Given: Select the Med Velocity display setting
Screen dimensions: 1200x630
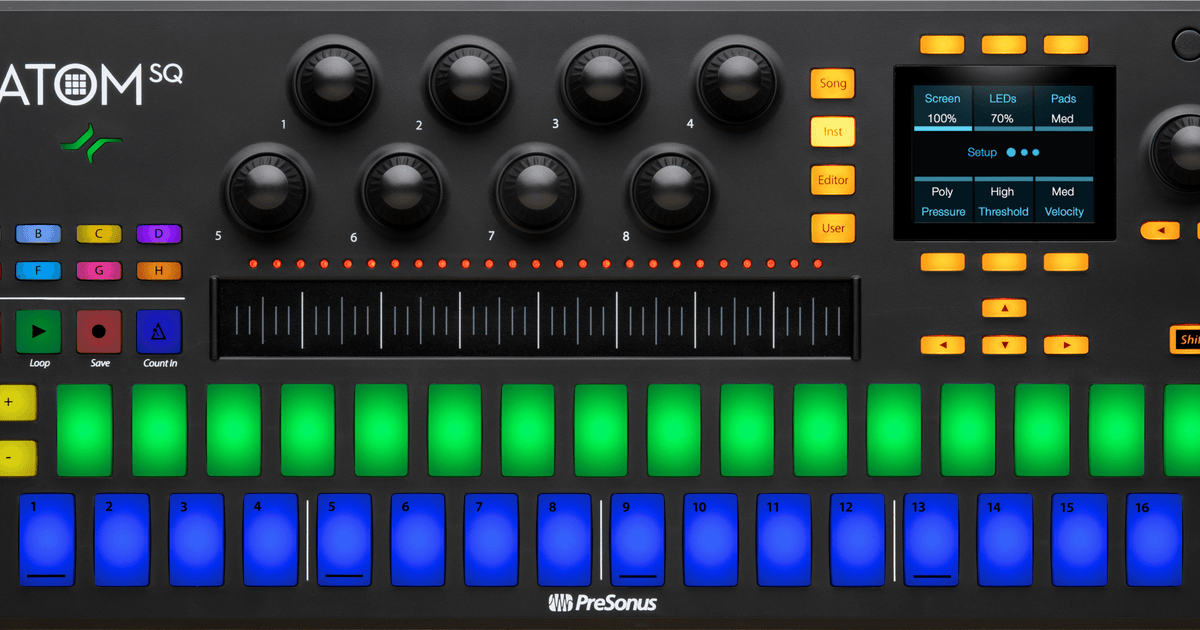Looking at the screenshot, I should point(1063,201).
